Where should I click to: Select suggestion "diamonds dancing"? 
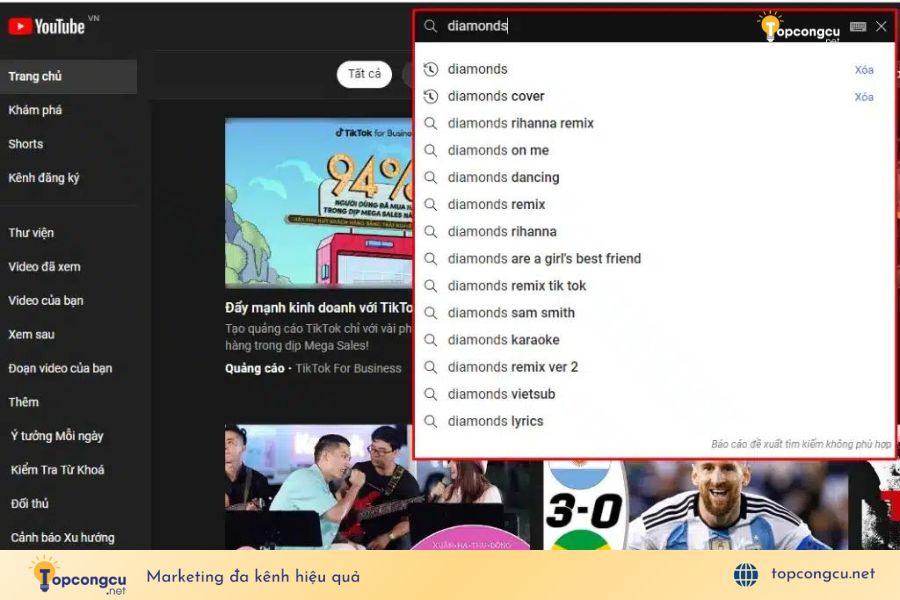point(503,177)
